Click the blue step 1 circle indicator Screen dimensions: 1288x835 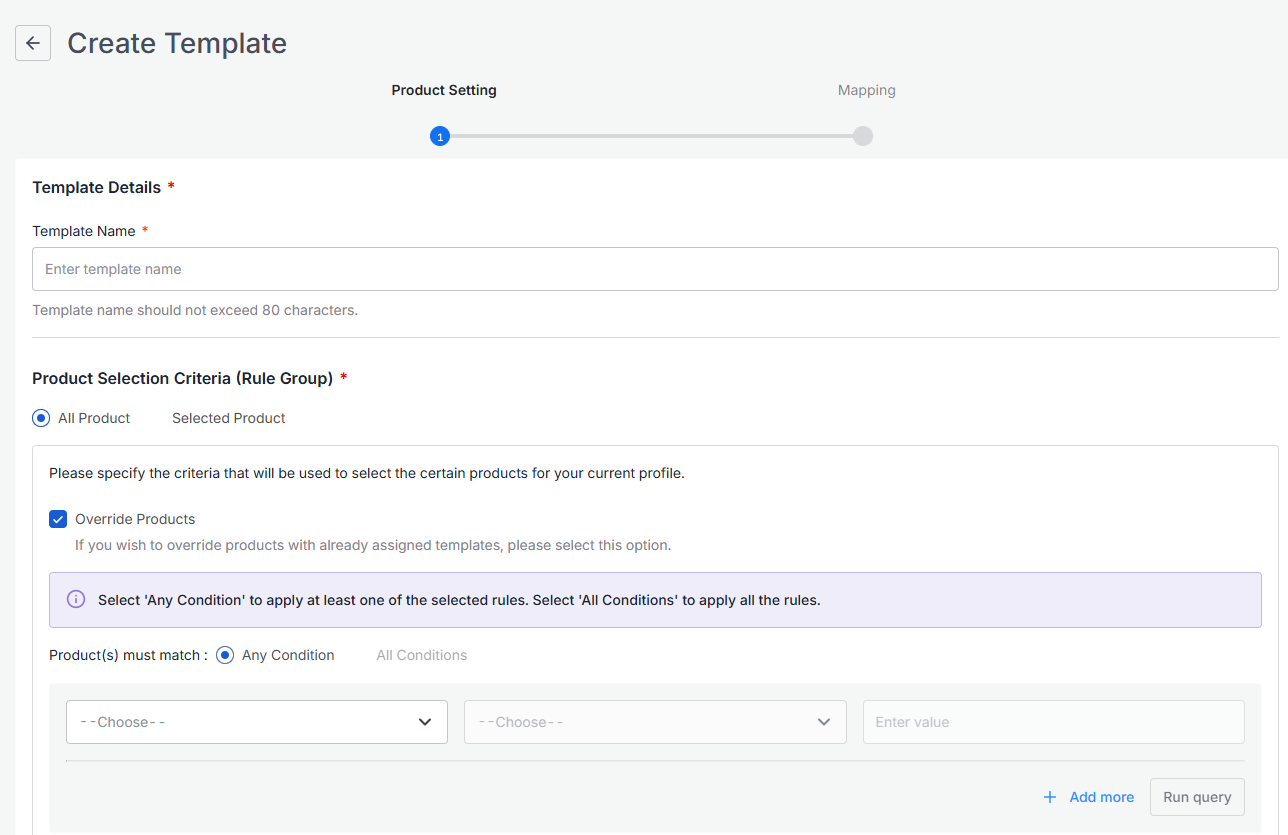point(440,136)
